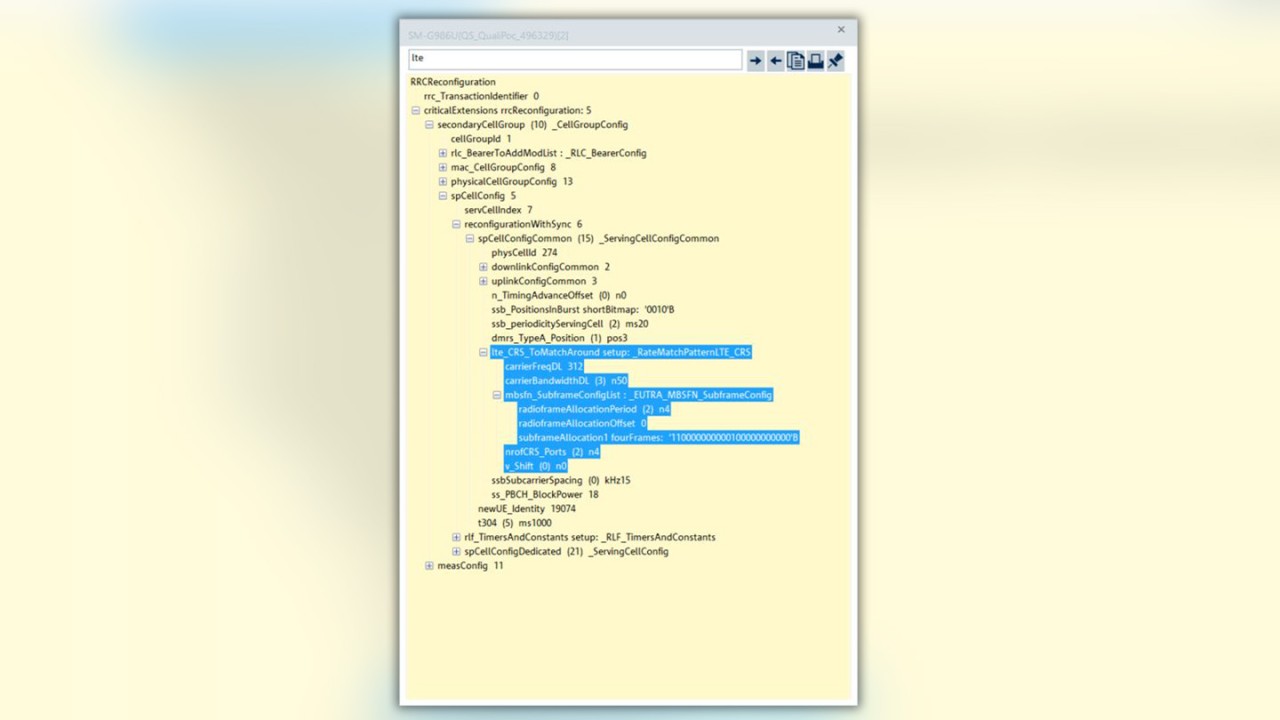Expand physicalCellGroupConfig tree node
The width and height of the screenshot is (1280, 720).
coord(443,182)
